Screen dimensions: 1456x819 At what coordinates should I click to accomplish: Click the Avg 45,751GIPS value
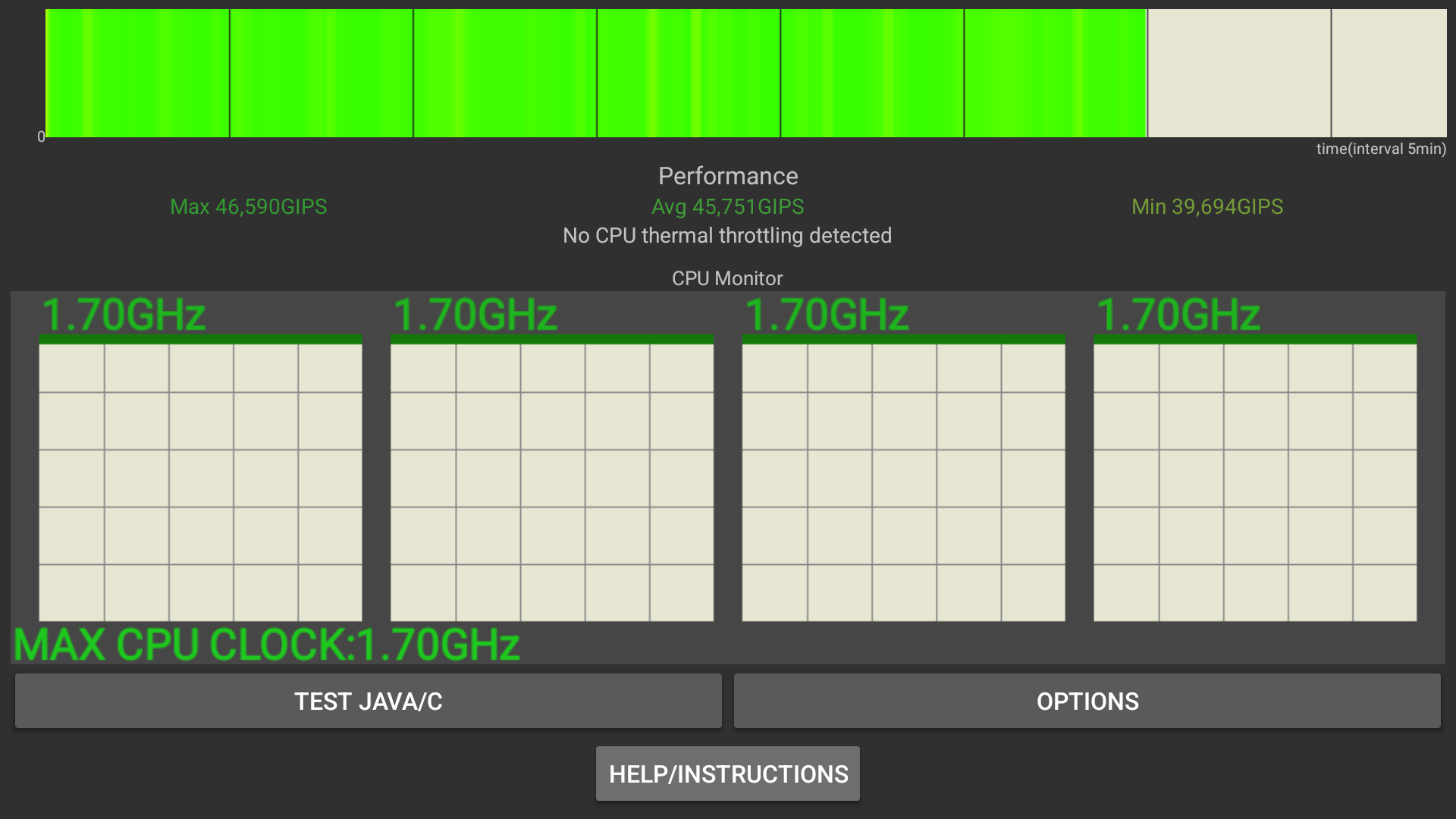[x=727, y=206]
